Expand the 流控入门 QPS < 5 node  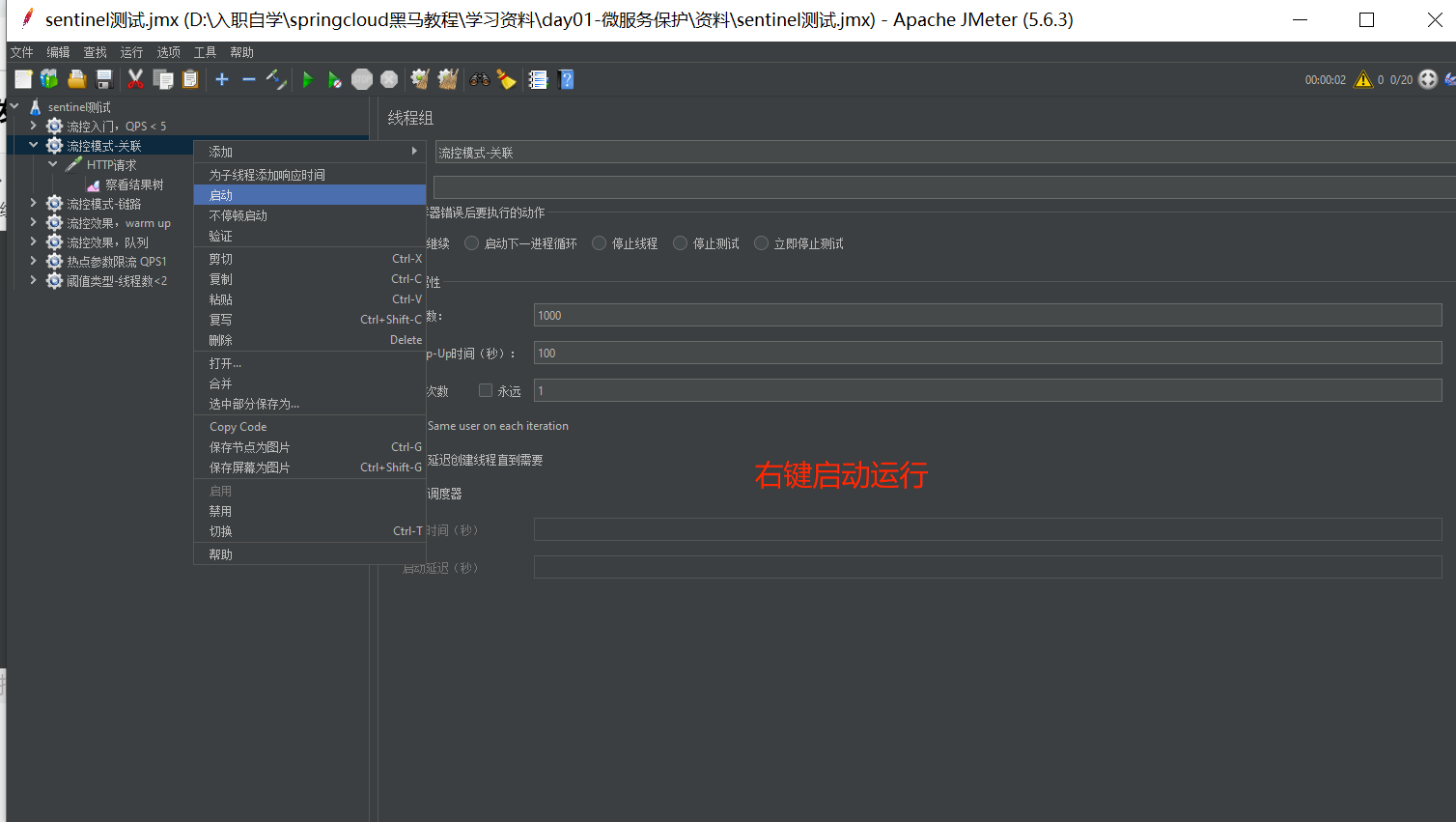33,126
